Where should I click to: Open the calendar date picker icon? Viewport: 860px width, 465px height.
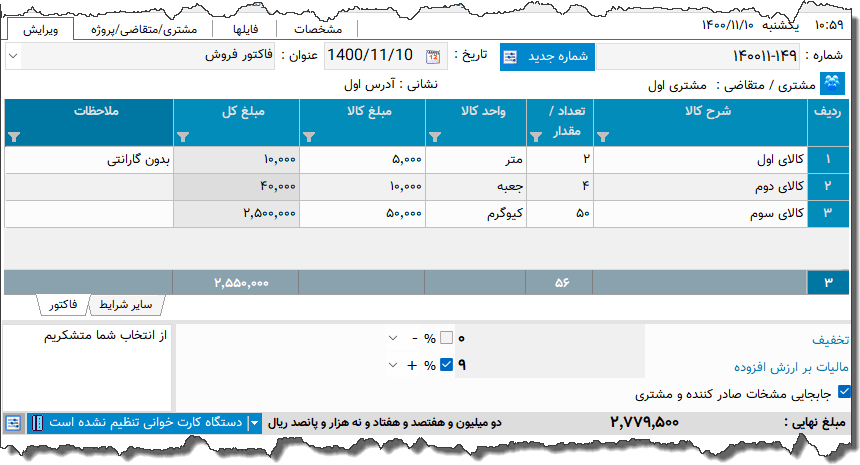[433, 56]
